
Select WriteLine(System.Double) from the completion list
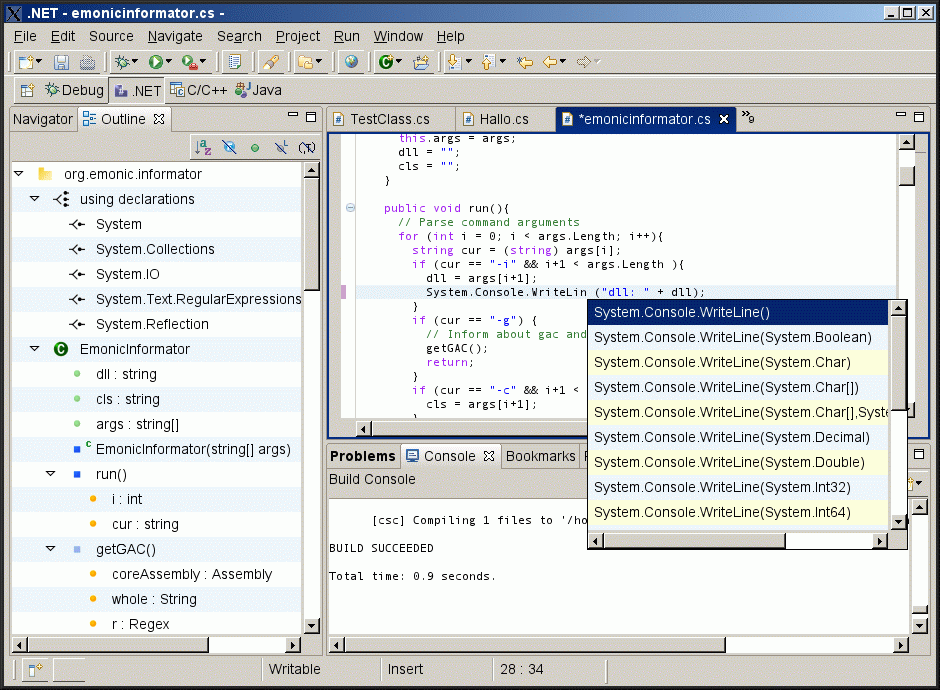pyautogui.click(x=728, y=462)
